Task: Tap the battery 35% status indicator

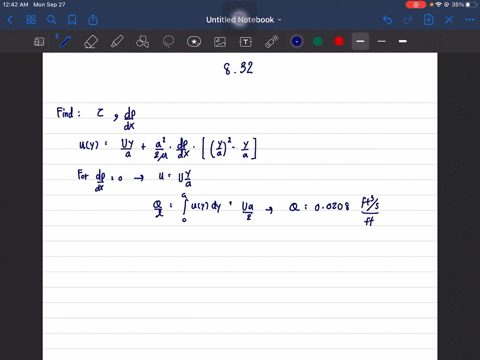Action: coord(465,5)
